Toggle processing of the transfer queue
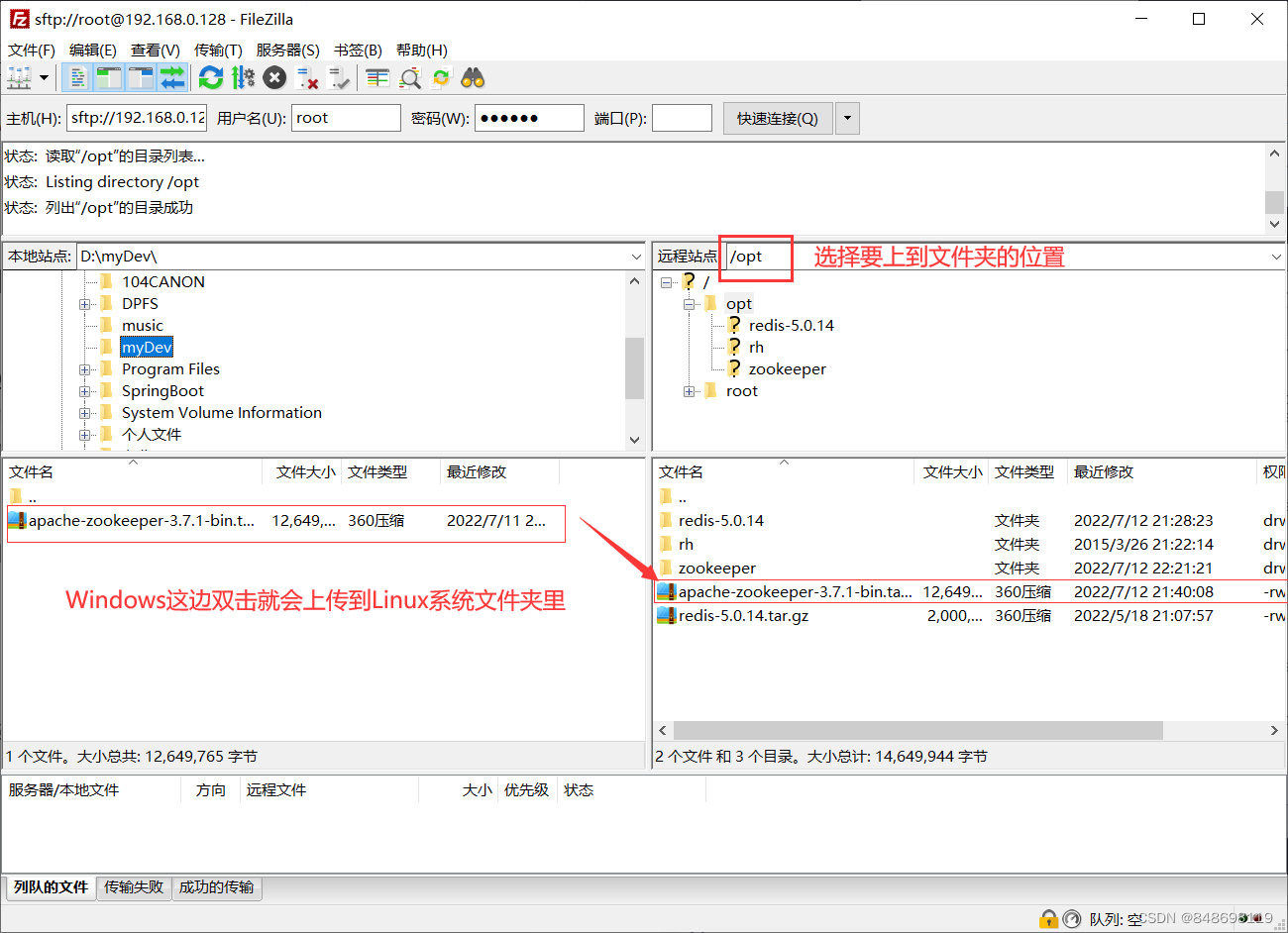 pos(243,77)
